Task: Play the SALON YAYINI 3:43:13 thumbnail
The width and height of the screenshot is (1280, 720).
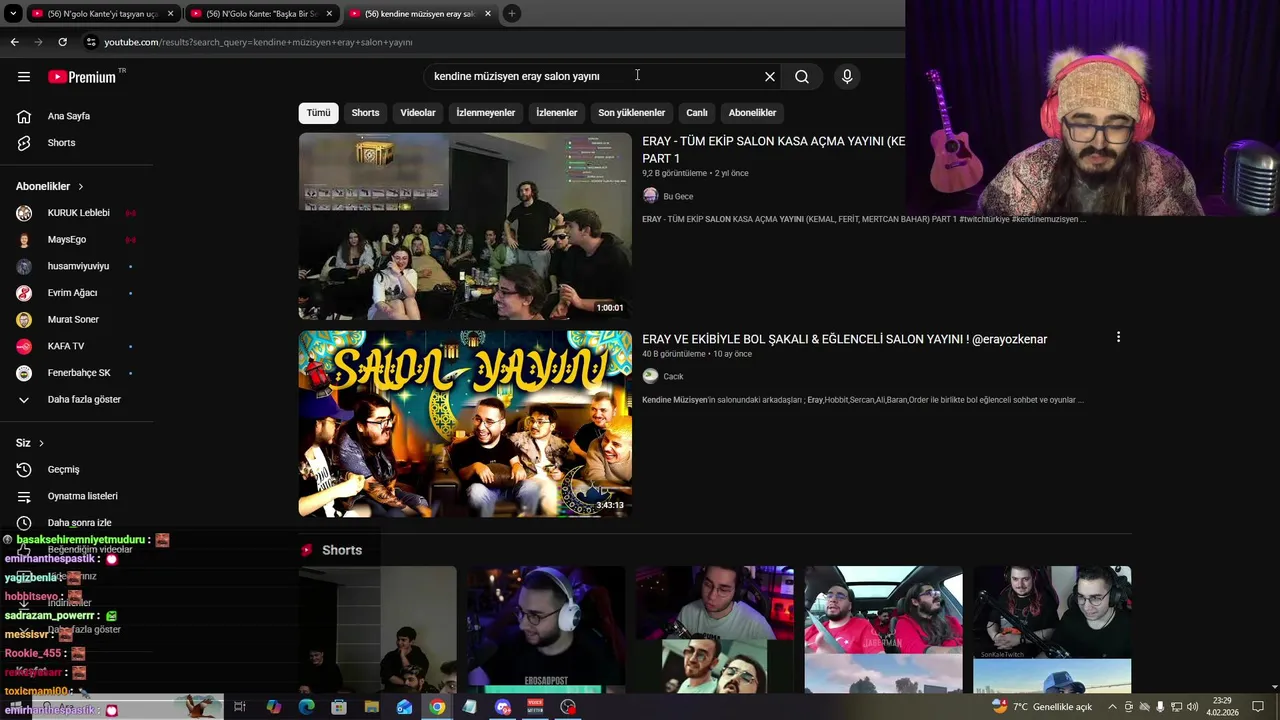Action: tap(465, 424)
